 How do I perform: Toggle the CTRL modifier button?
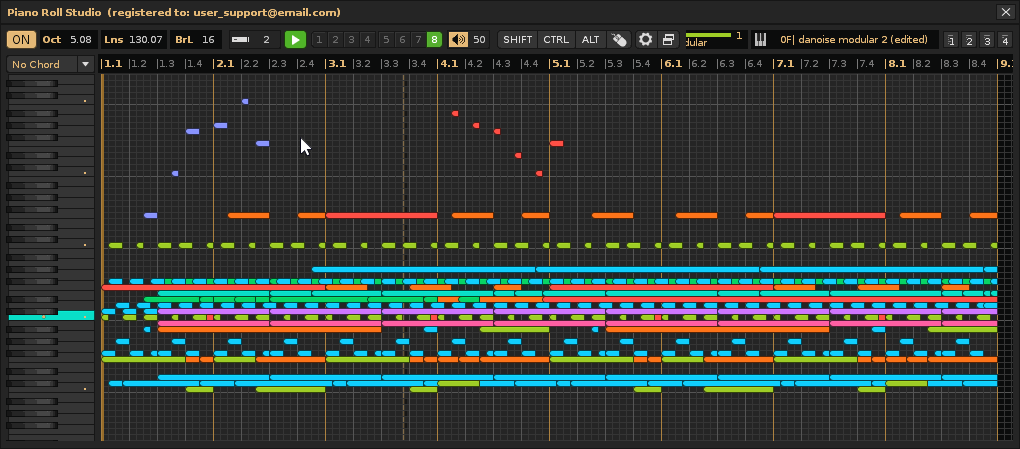point(556,40)
